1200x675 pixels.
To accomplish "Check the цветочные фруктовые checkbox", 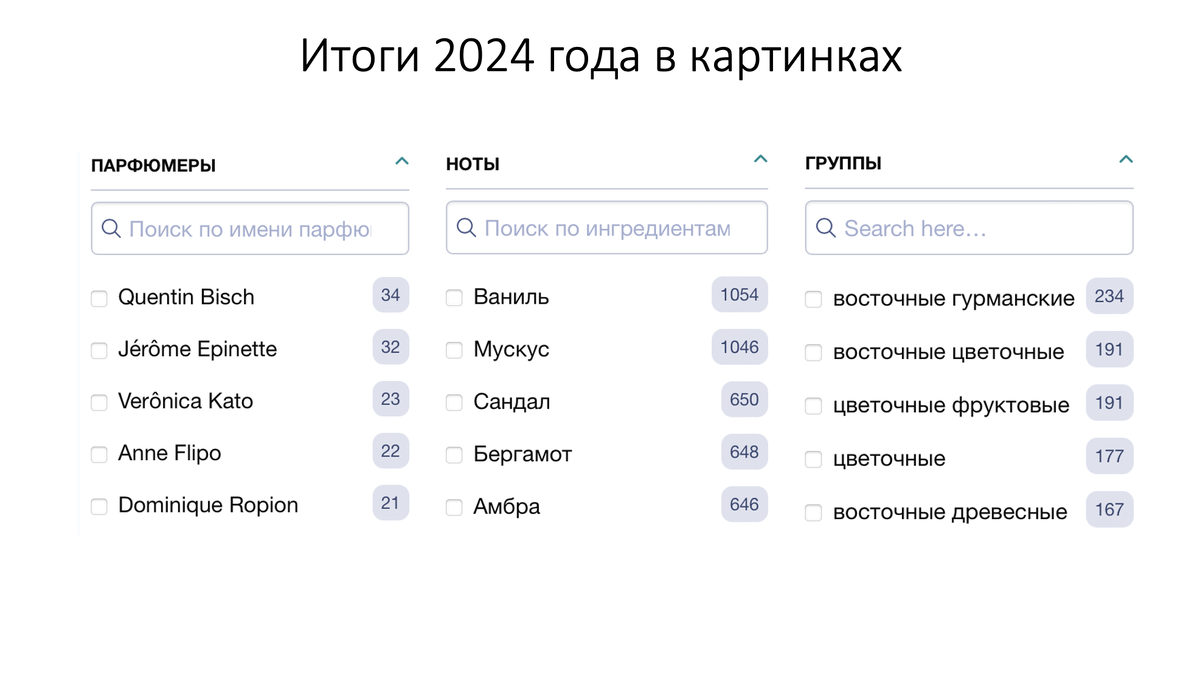I will pos(813,406).
